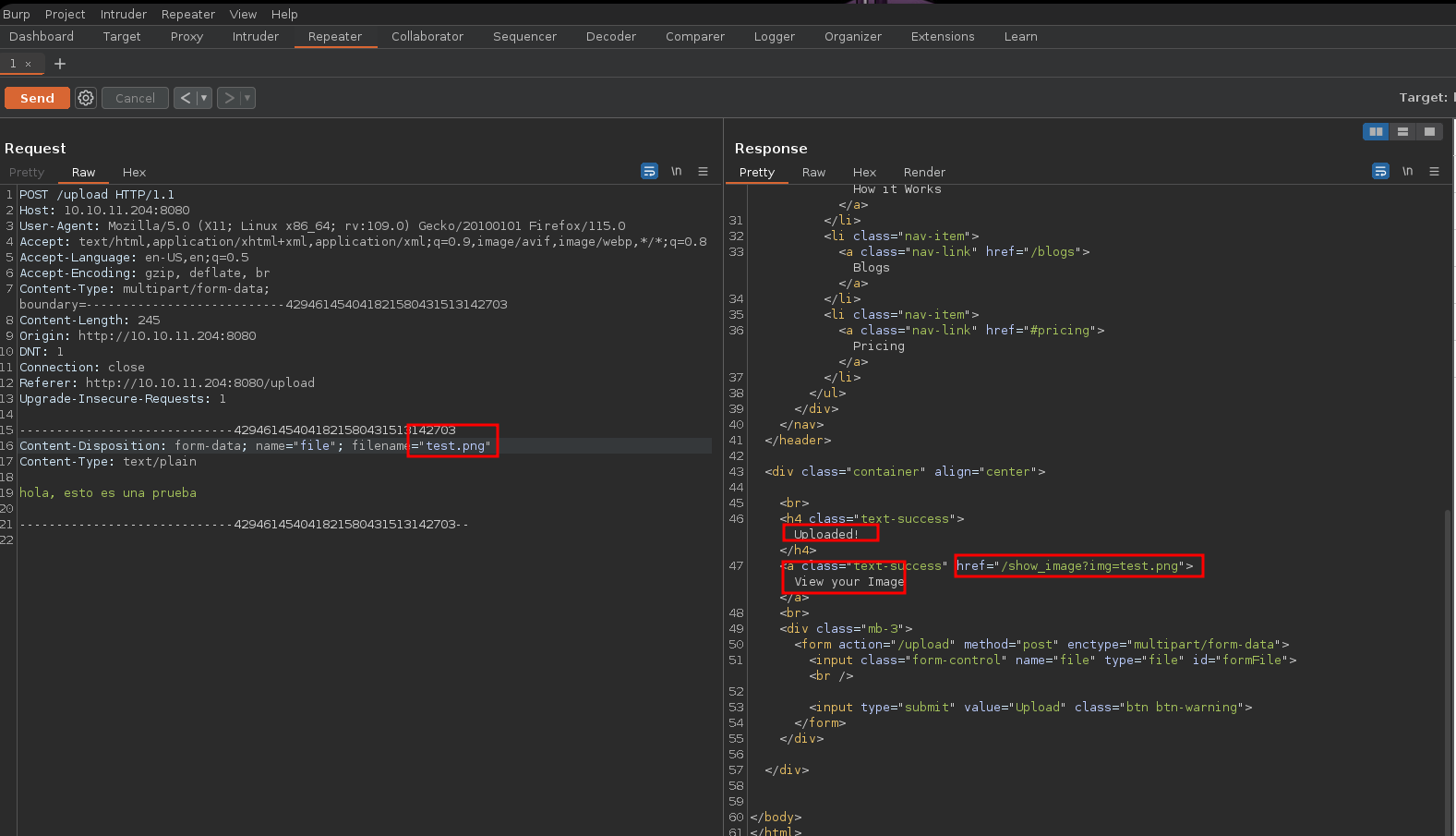Switch to top-bottom split layout
The height and width of the screenshot is (836, 1456).
pyautogui.click(x=1402, y=132)
